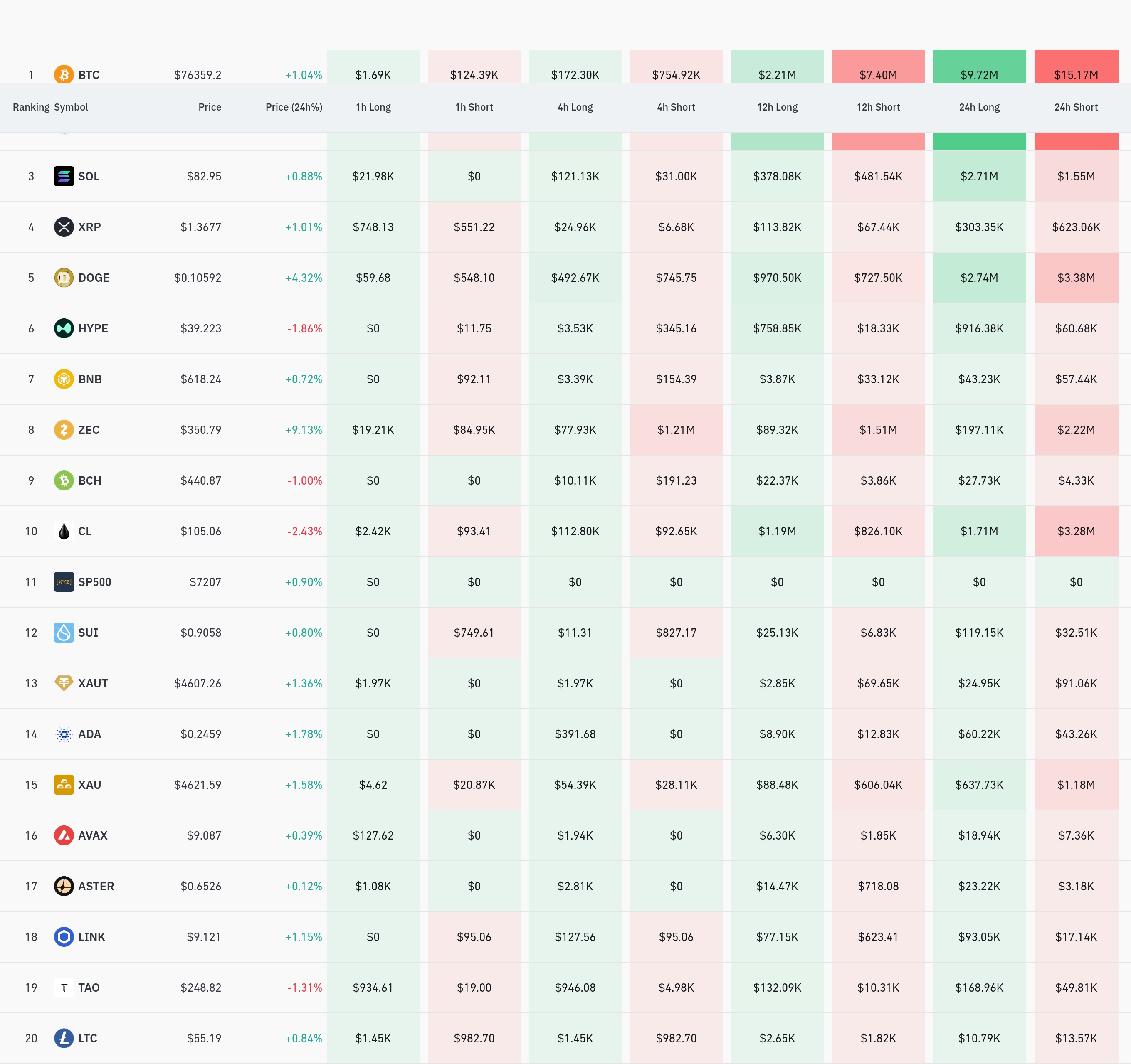Click the CL oil drop icon
Viewport: 1131px width, 1064px height.
coord(64,531)
